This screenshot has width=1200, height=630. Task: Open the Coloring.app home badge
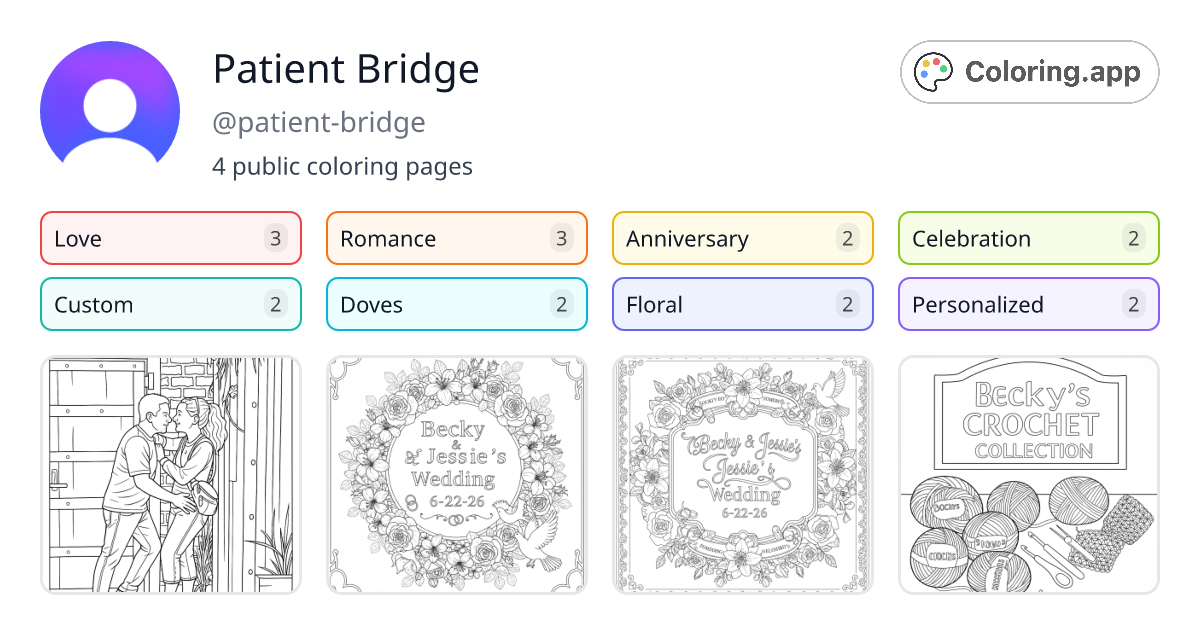click(1029, 72)
